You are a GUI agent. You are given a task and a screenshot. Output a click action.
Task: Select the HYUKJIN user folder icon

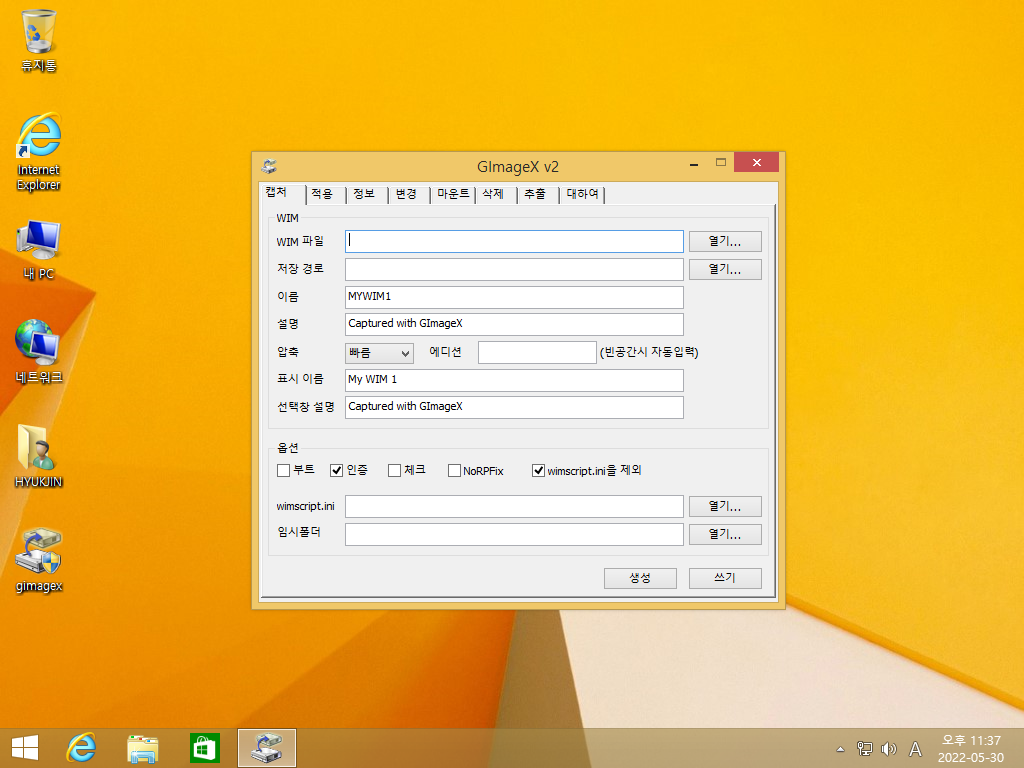pyautogui.click(x=39, y=456)
